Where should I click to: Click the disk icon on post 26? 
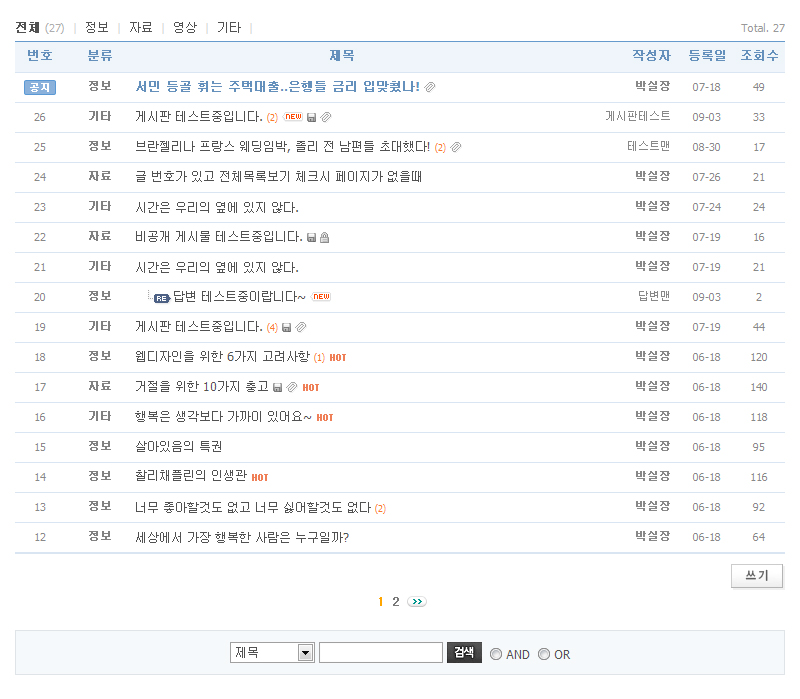coord(311,118)
